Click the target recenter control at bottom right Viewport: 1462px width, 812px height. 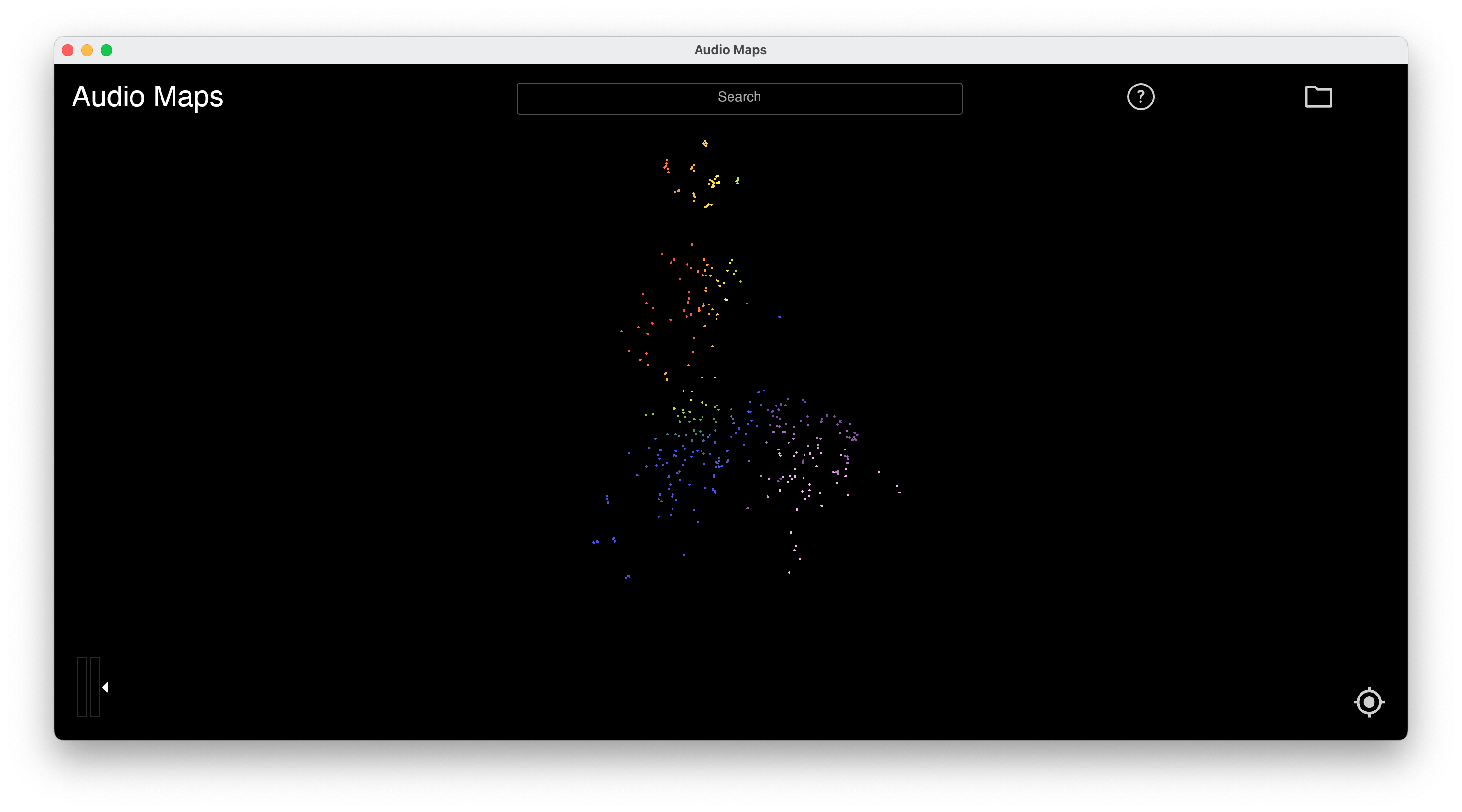point(1369,702)
